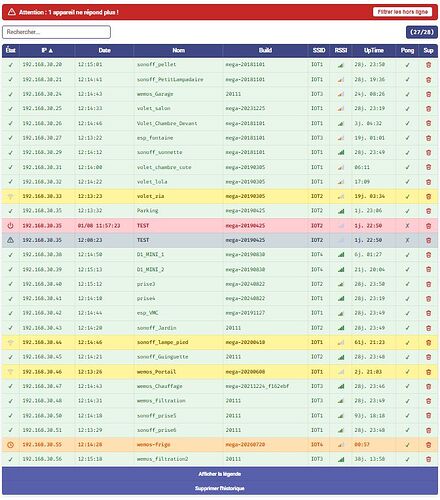
Task: Focus the Rechercher search field
Action: (x=56, y=32)
